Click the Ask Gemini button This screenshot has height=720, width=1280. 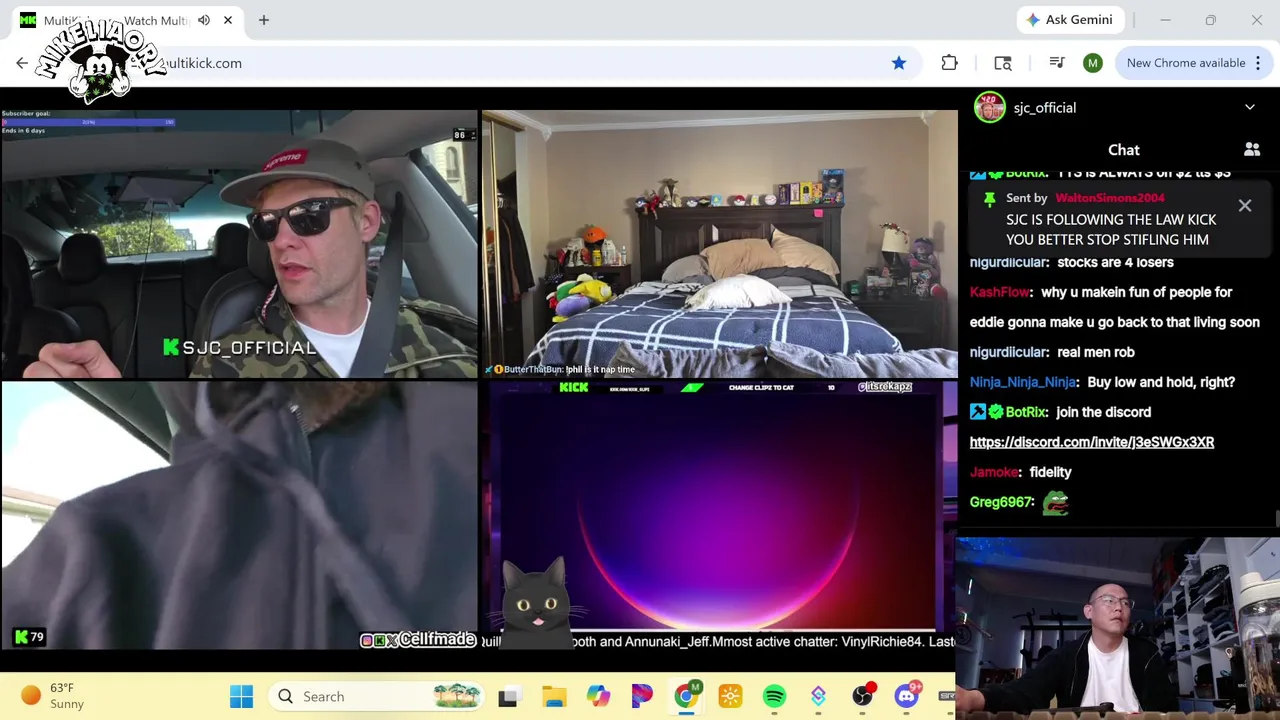tap(1070, 20)
